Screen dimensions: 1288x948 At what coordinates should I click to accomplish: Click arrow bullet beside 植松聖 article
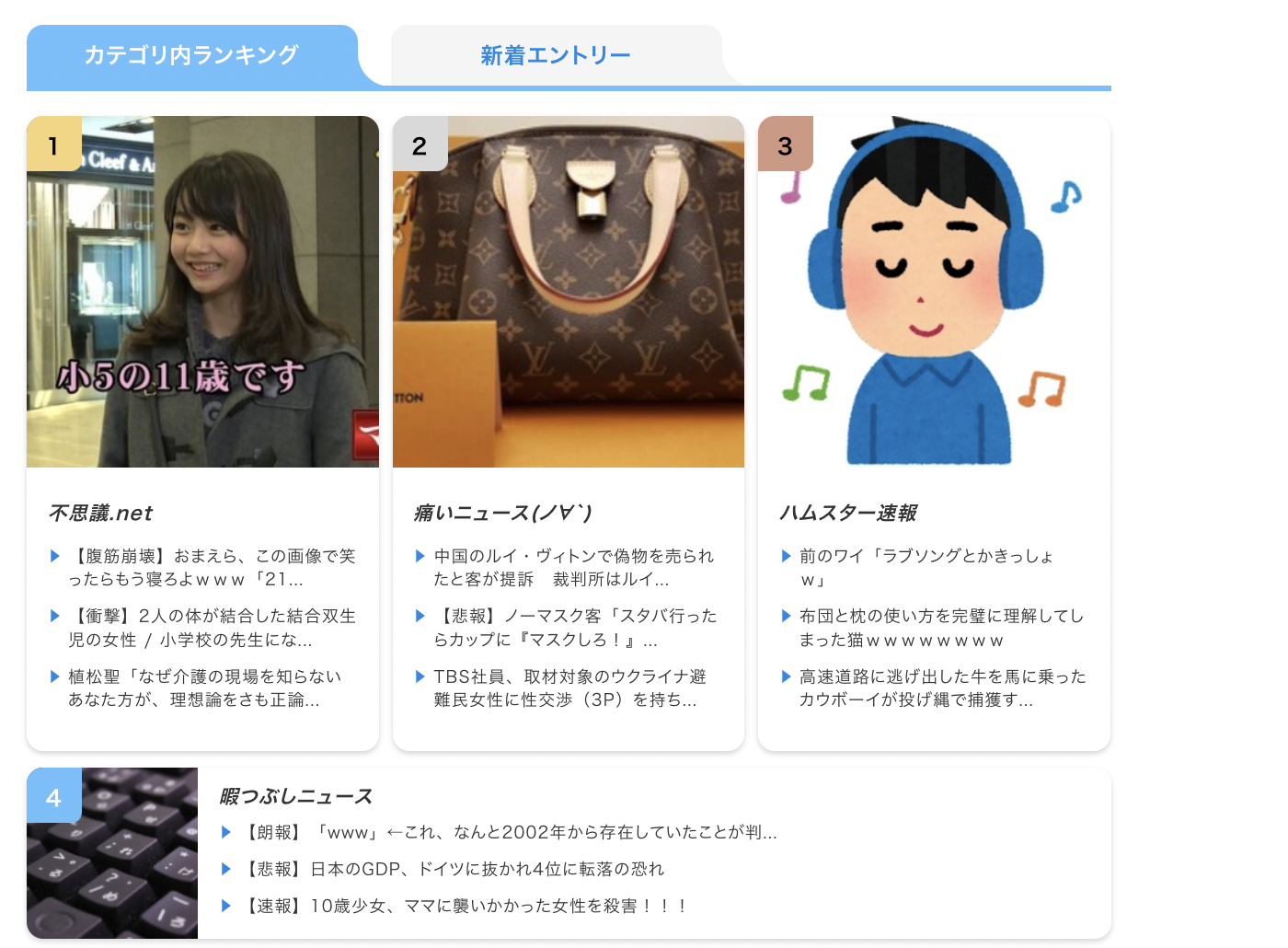[55, 676]
